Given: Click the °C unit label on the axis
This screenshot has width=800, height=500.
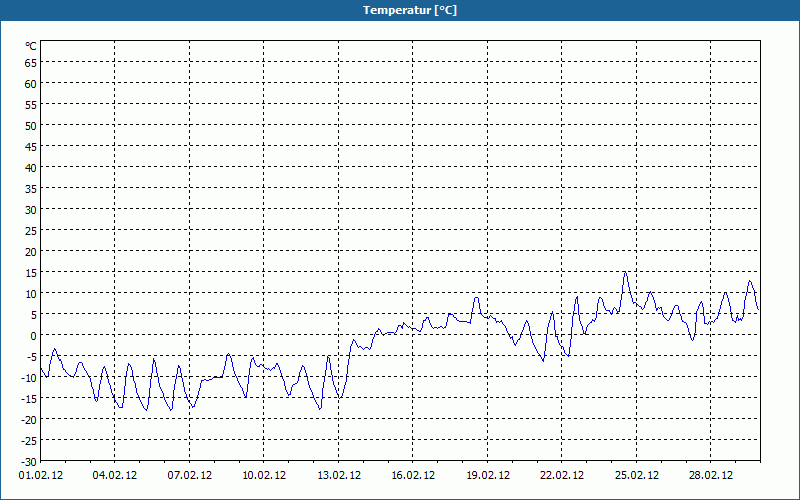Looking at the screenshot, I should (31, 46).
